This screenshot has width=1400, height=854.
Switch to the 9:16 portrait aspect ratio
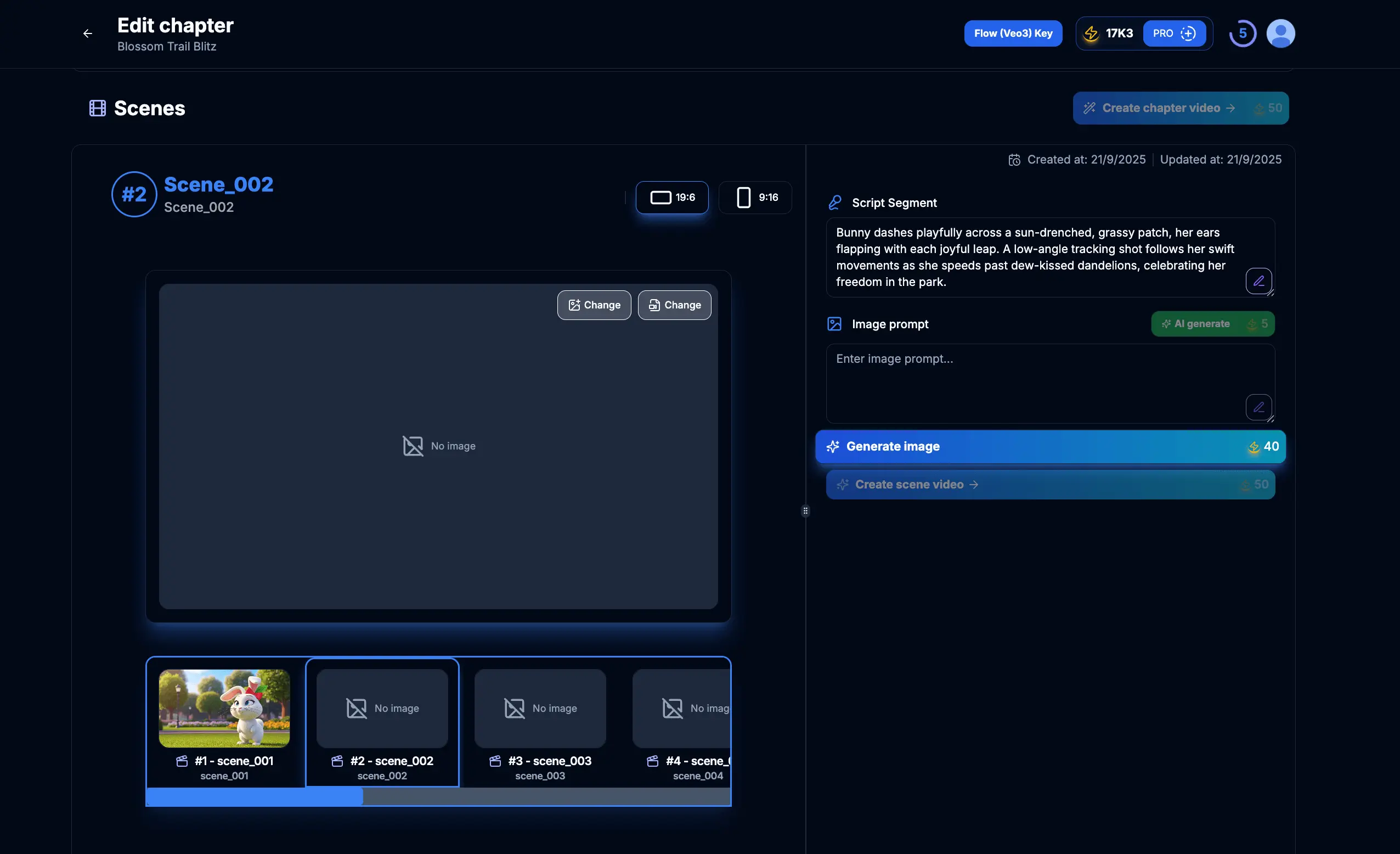click(x=755, y=197)
